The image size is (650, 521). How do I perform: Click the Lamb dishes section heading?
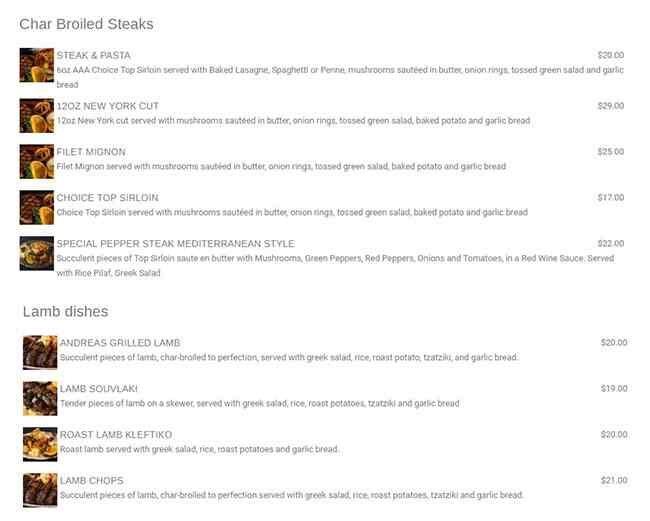tap(65, 312)
